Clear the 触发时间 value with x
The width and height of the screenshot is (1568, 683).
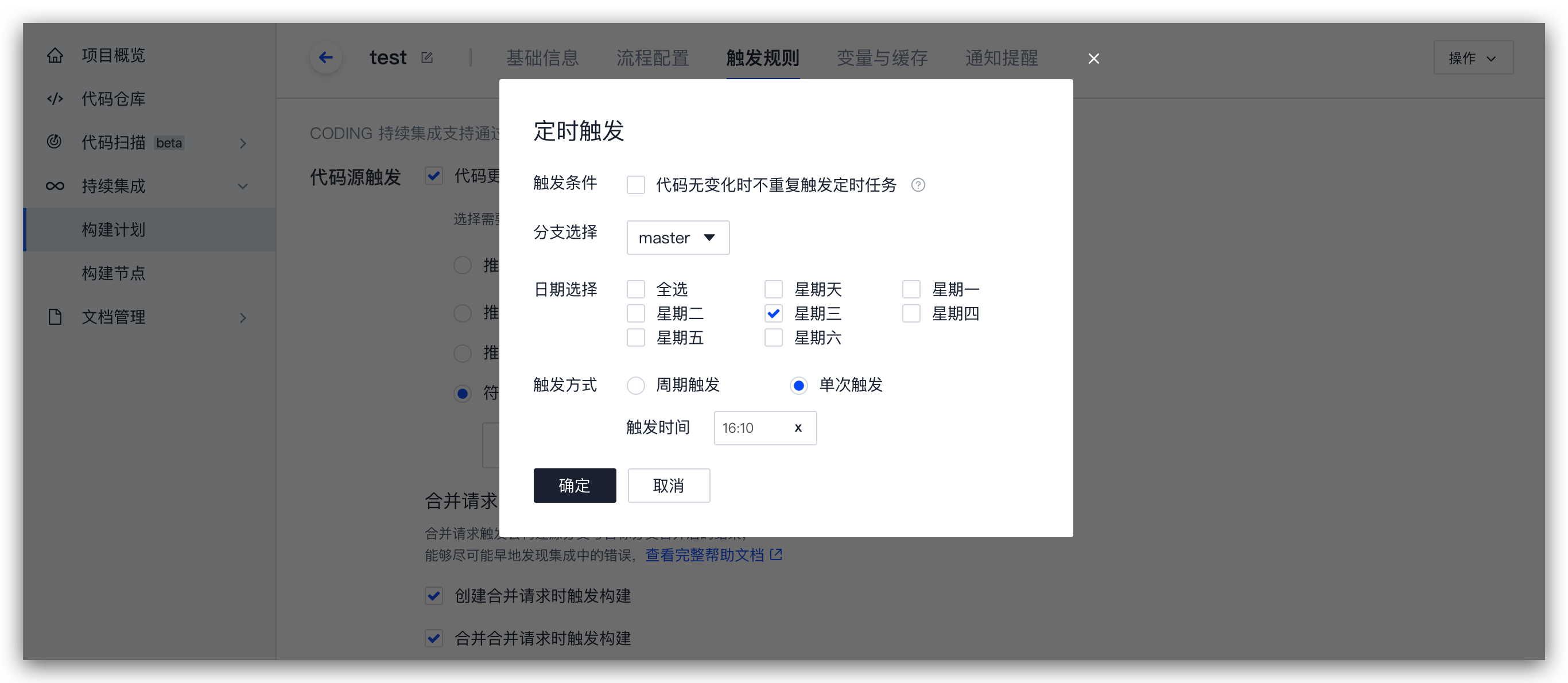pyautogui.click(x=797, y=428)
